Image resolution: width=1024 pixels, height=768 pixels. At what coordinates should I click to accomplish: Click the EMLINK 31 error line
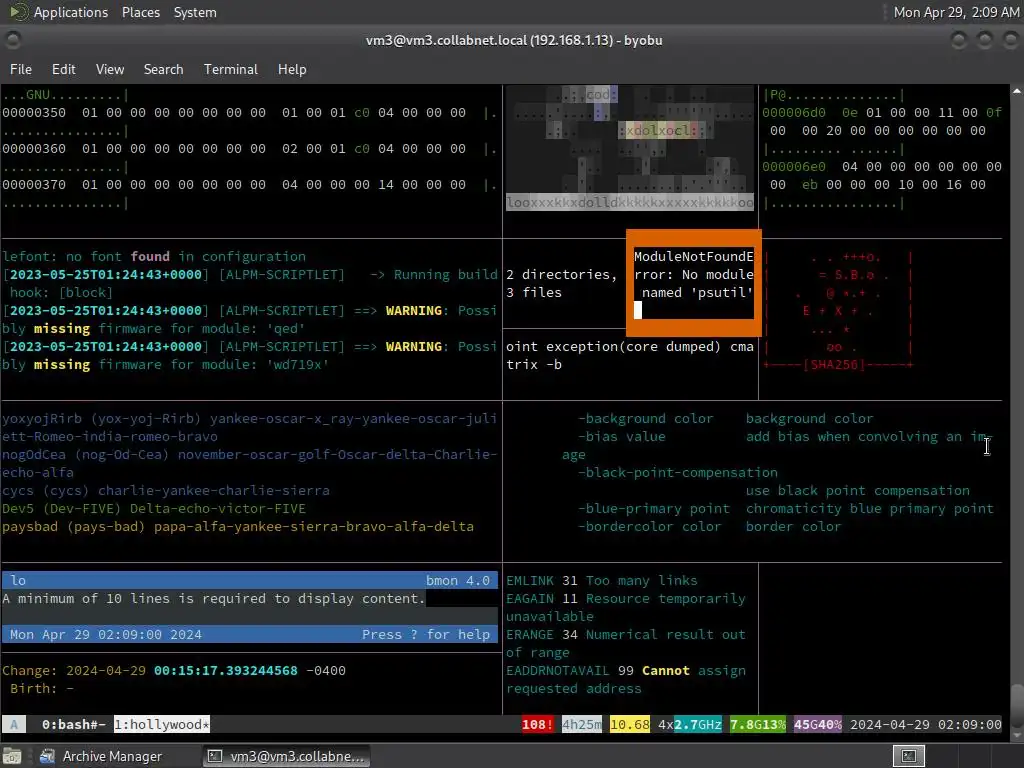click(601, 581)
